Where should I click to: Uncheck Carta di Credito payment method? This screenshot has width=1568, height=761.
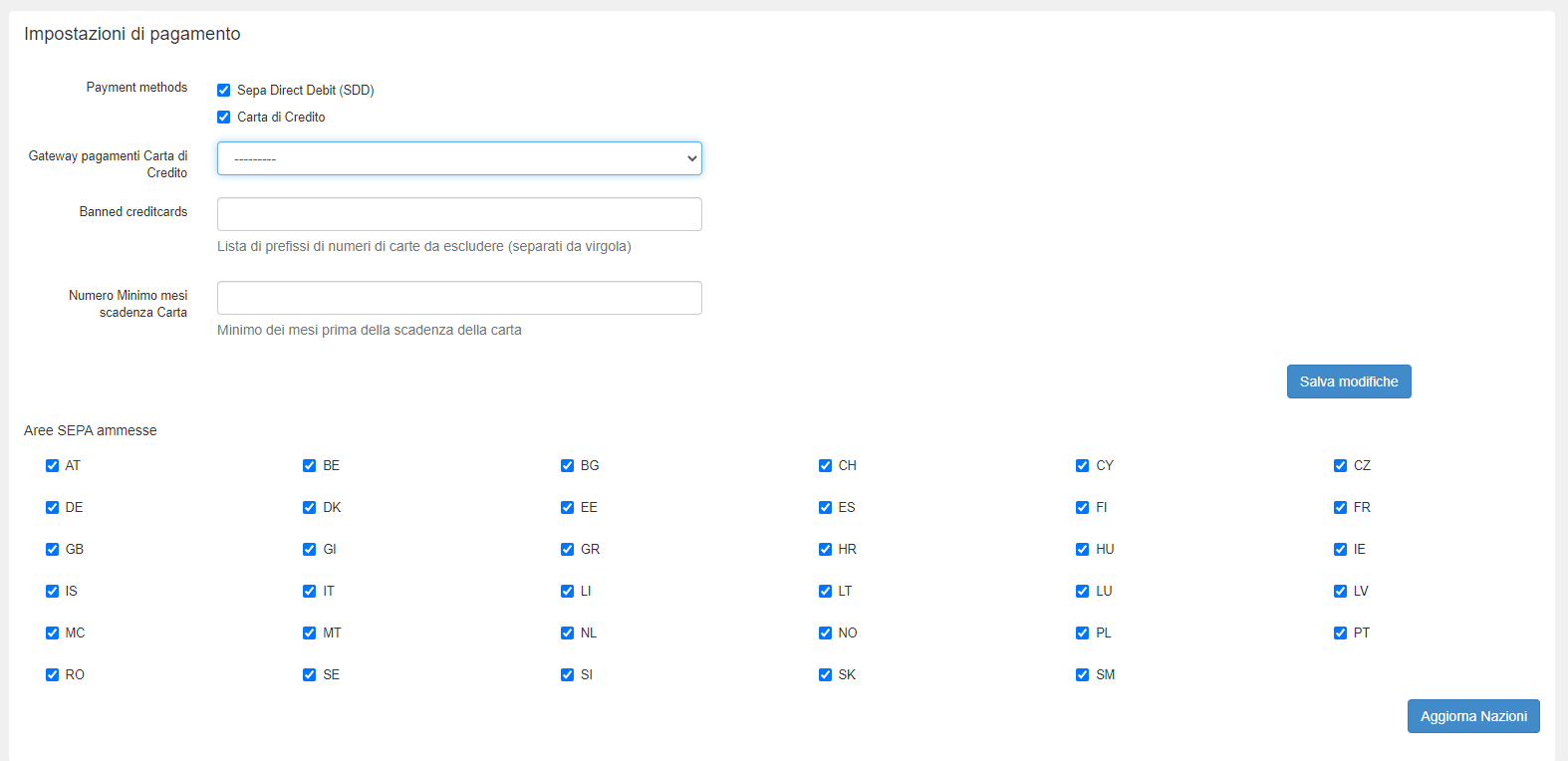click(223, 118)
